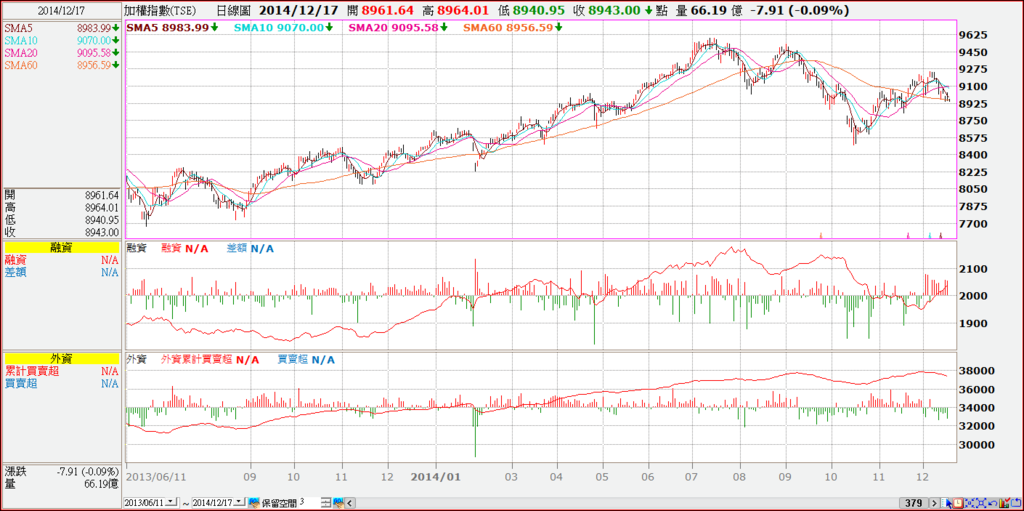
Task: Click the SMA10 9070.00 legend in the chart header
Action: [284, 27]
